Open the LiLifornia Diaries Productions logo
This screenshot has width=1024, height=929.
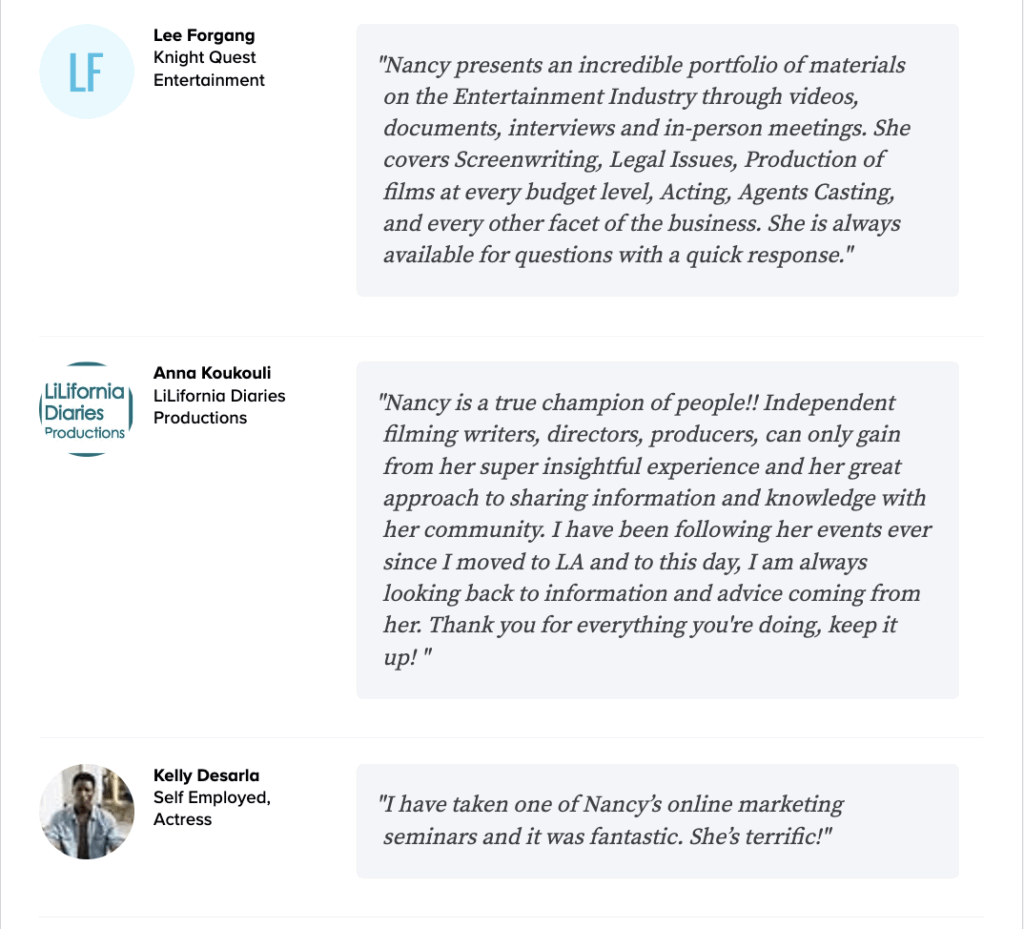(86, 409)
